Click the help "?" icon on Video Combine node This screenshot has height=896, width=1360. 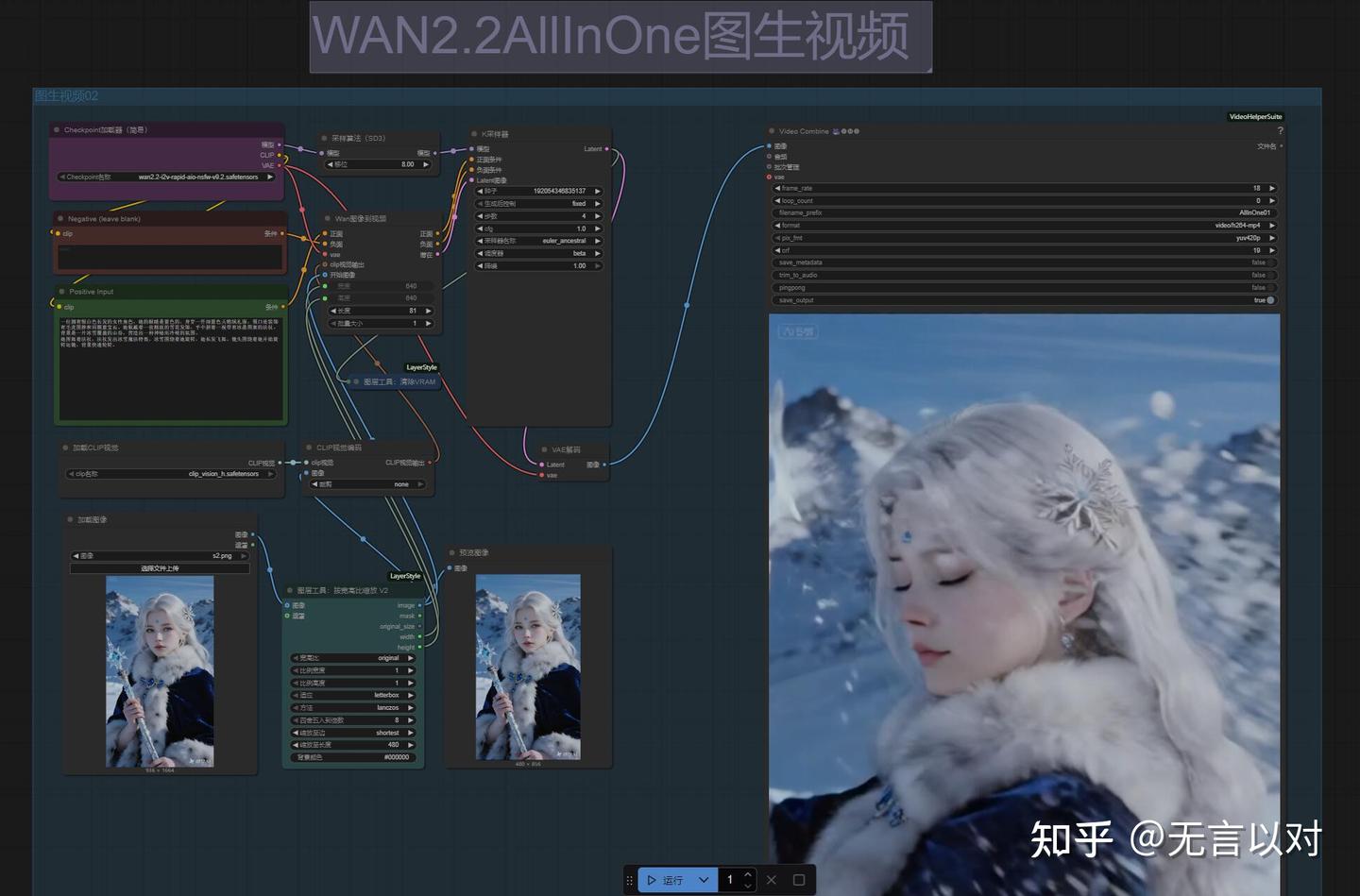[x=1281, y=128]
